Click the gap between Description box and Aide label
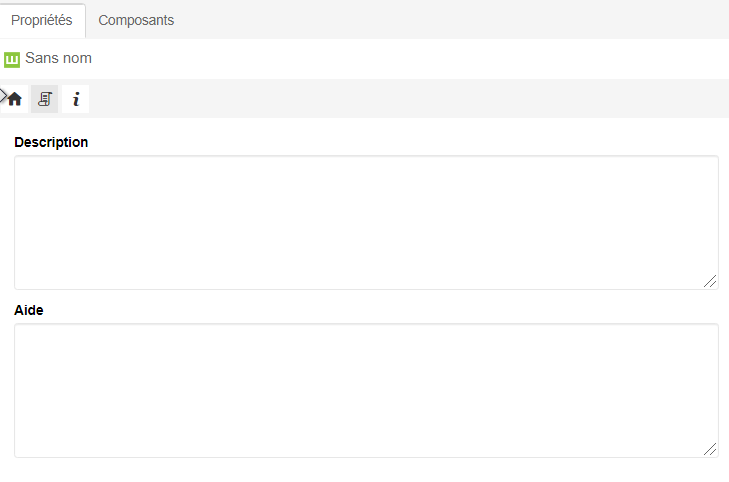 click(366, 298)
